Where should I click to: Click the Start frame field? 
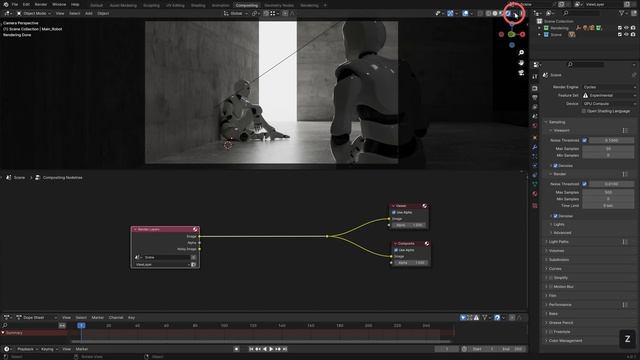point(484,349)
